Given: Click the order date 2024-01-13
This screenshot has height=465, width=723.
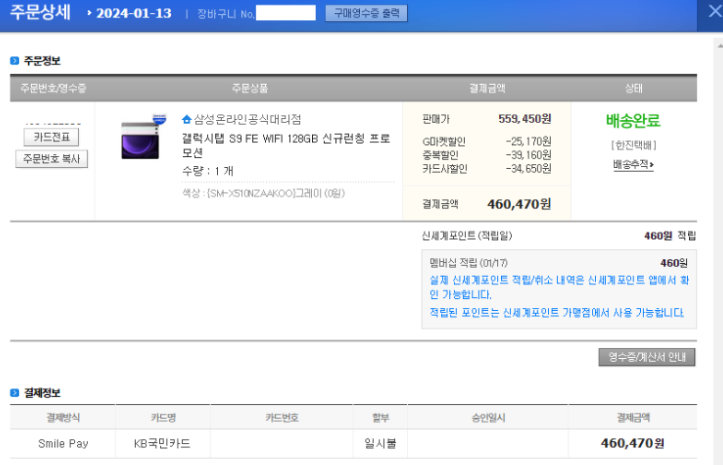Looking at the screenshot, I should coord(133,13).
